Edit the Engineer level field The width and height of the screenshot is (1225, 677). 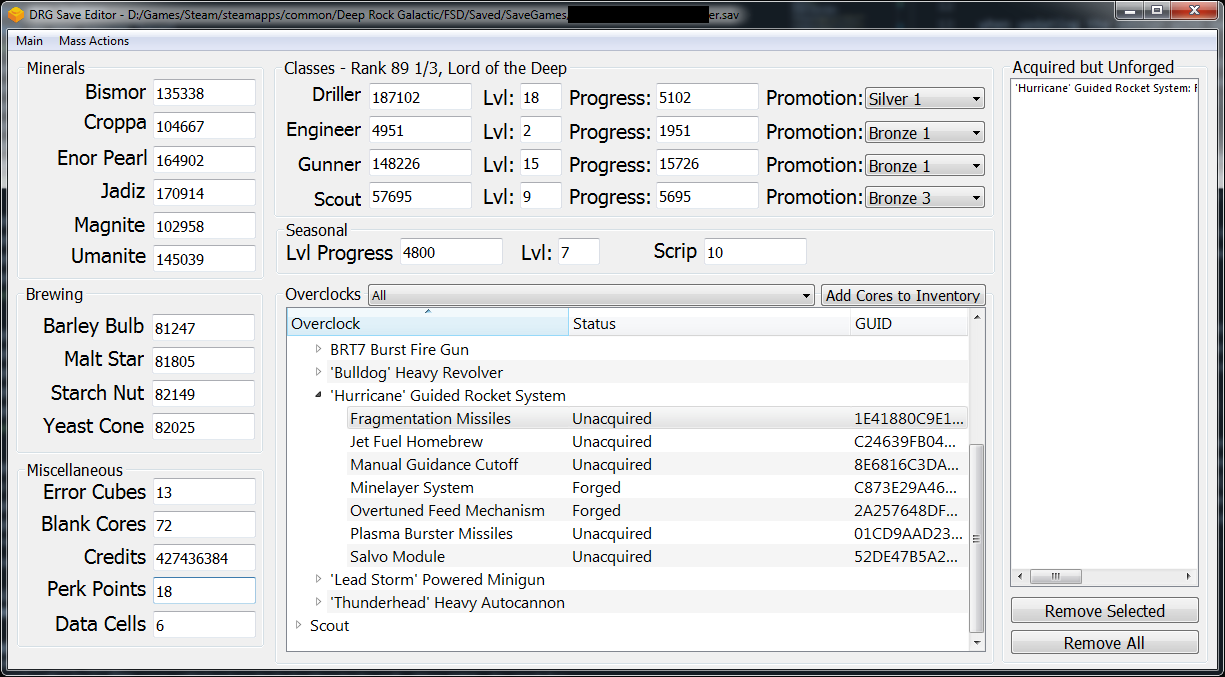541,130
